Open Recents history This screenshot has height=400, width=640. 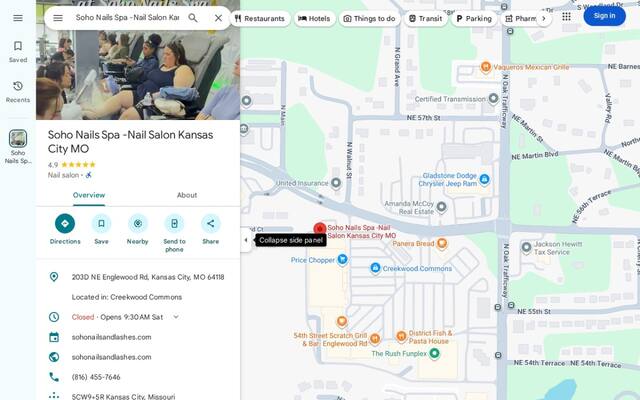[18, 91]
